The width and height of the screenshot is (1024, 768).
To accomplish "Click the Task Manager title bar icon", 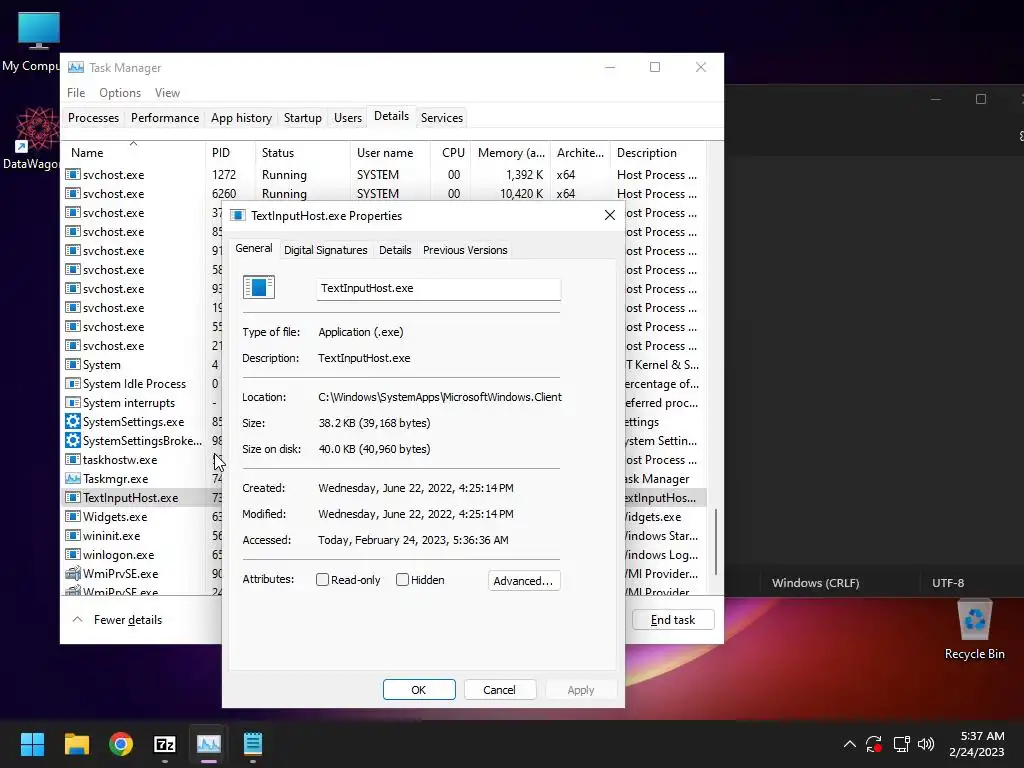I will click(76, 67).
